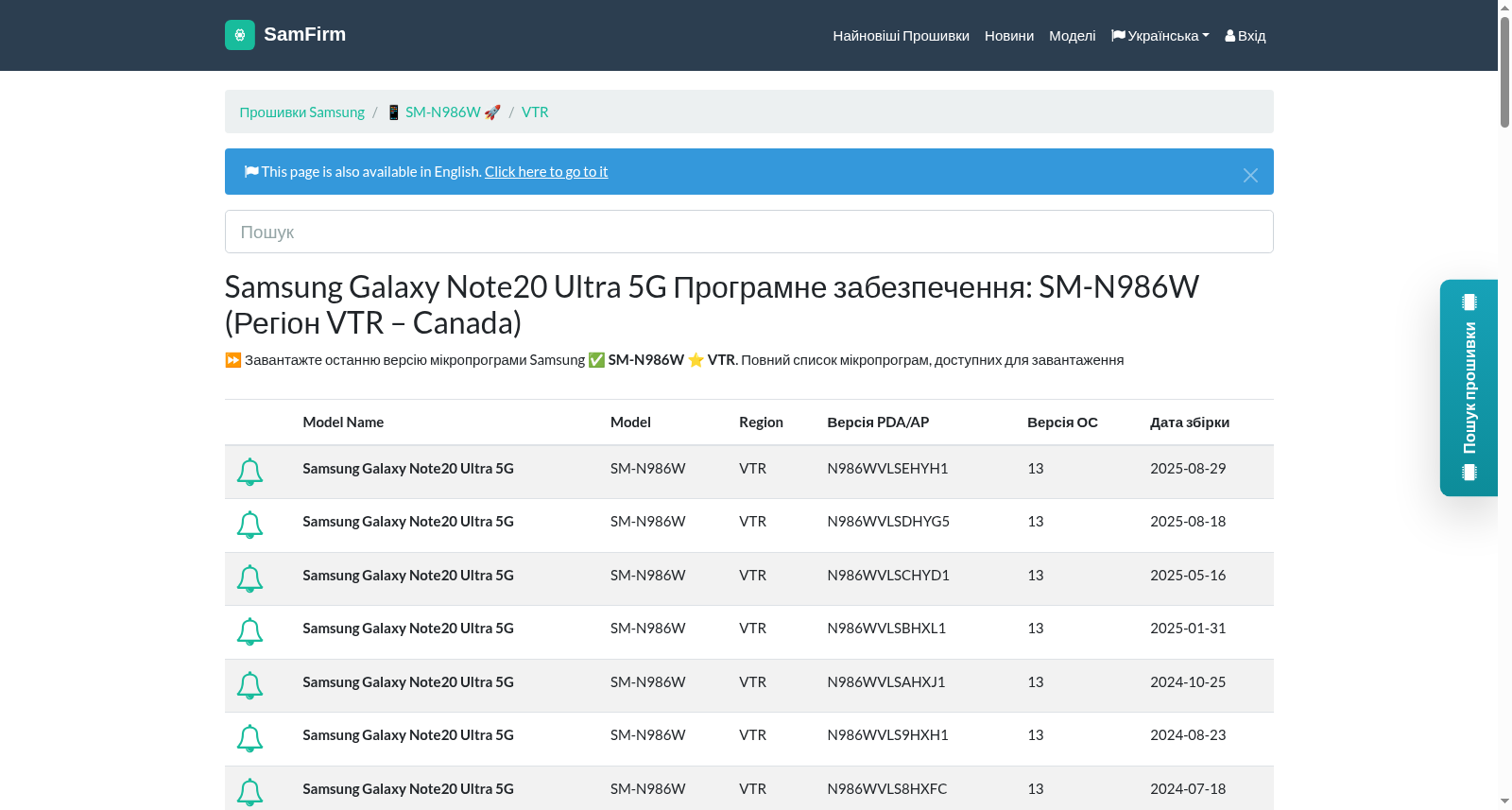Click build date 2025-01-31
The image size is (1512, 810).
1188,629
